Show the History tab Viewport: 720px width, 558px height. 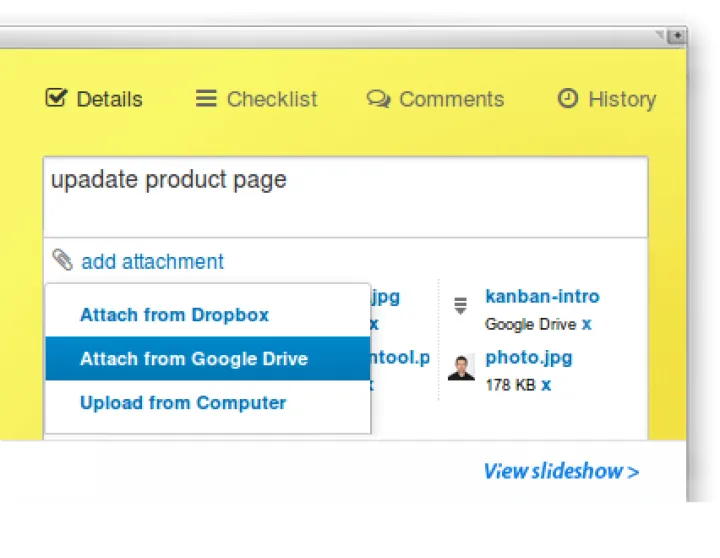(x=621, y=99)
